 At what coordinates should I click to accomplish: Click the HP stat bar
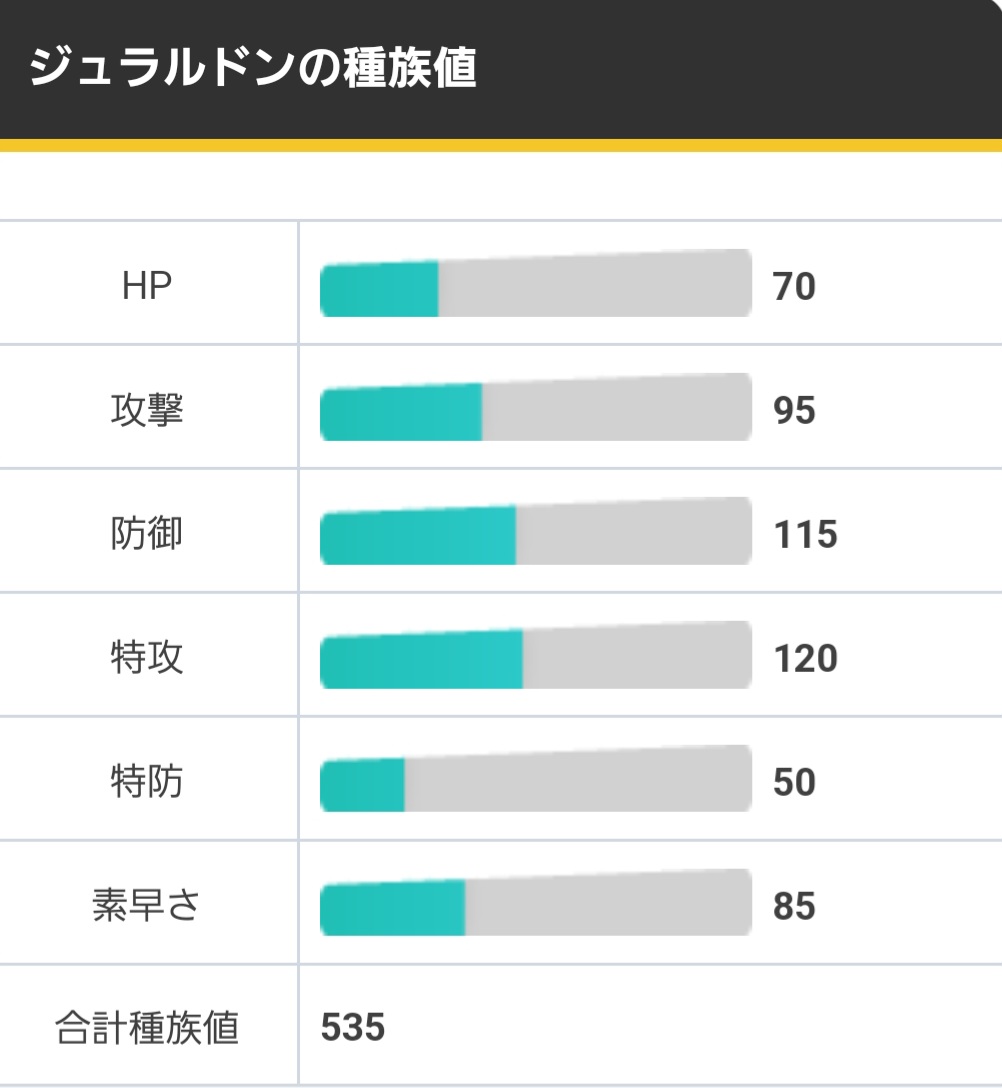[536, 283]
